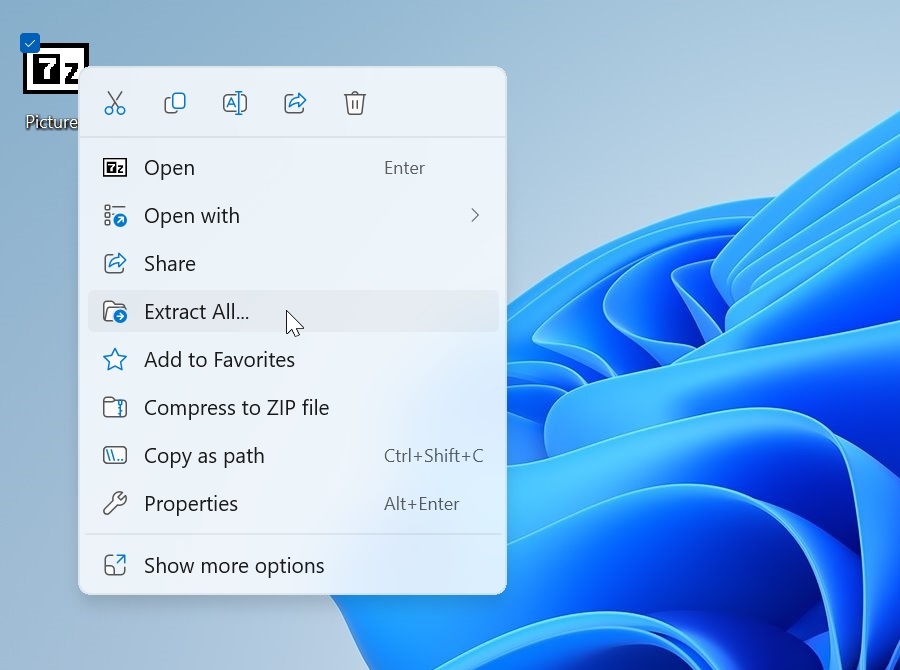The height and width of the screenshot is (670, 900).
Task: Select Extract All... from the context menu
Action: click(197, 312)
